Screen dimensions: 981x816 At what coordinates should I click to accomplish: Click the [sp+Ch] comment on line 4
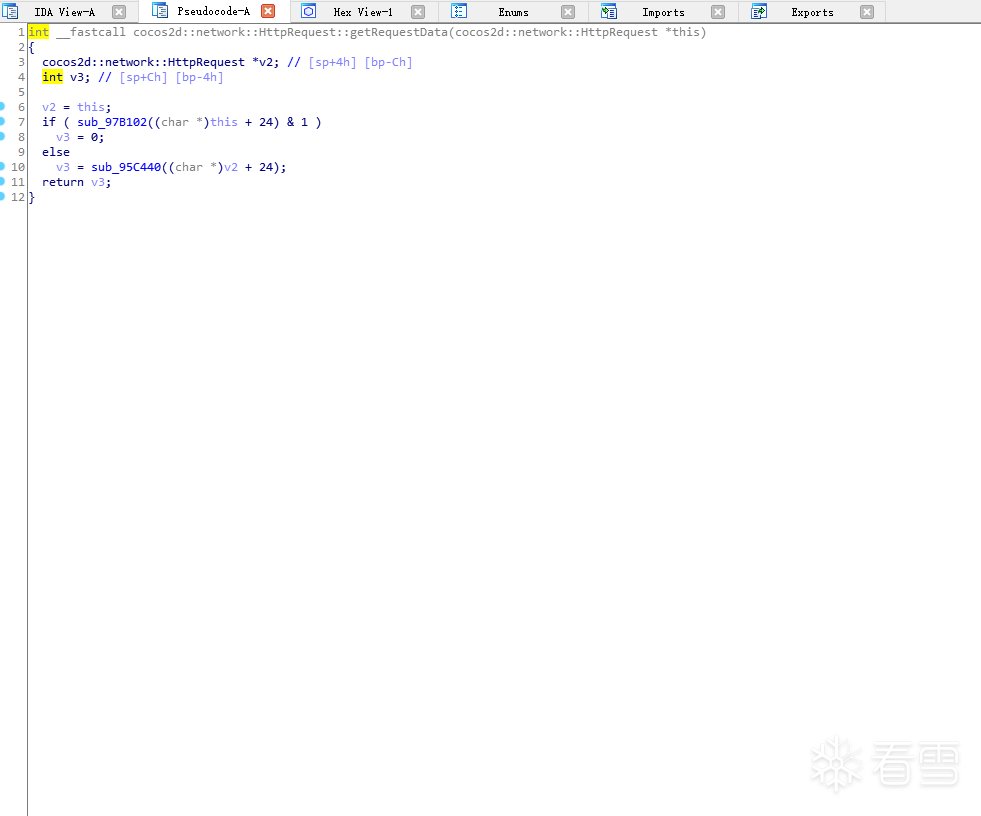(x=143, y=77)
